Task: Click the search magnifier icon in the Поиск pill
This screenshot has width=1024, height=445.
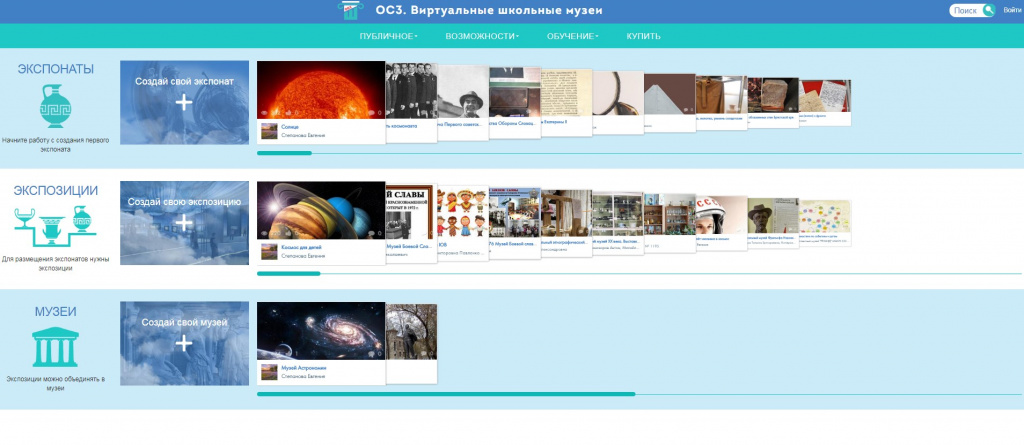Action: pos(989,10)
